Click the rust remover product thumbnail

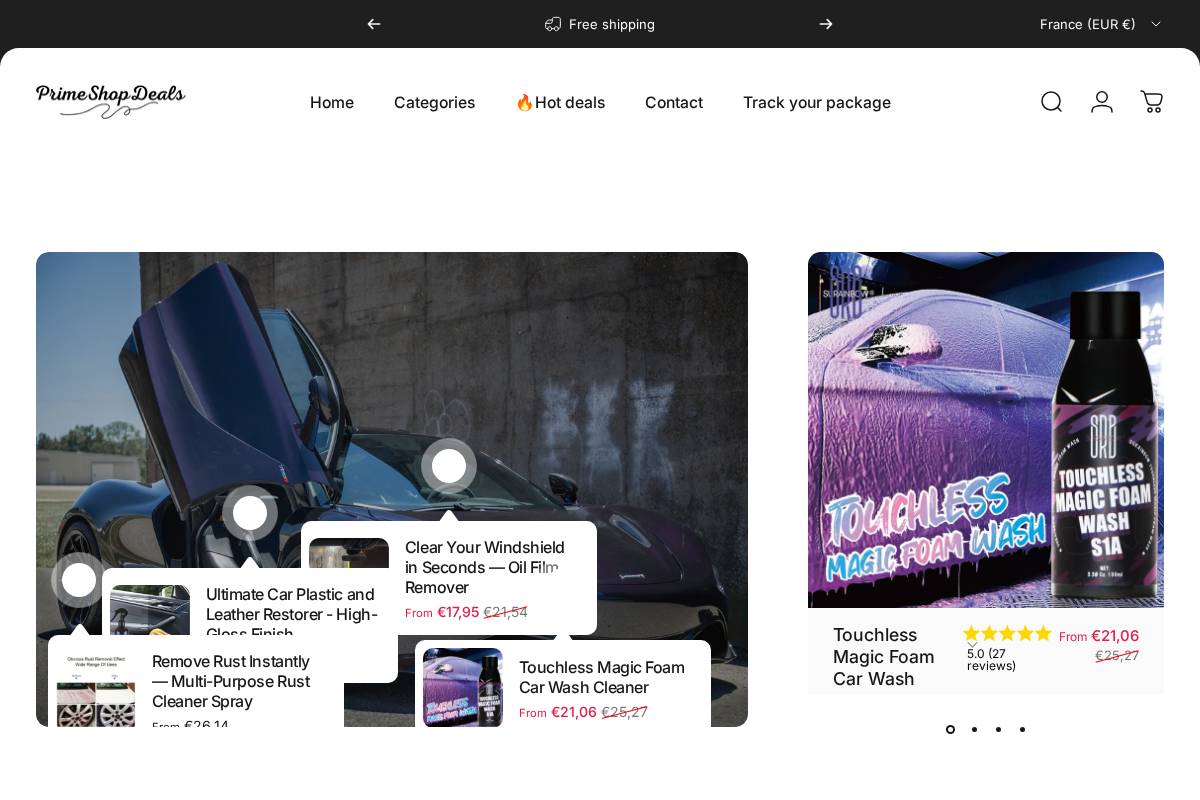[x=96, y=691]
